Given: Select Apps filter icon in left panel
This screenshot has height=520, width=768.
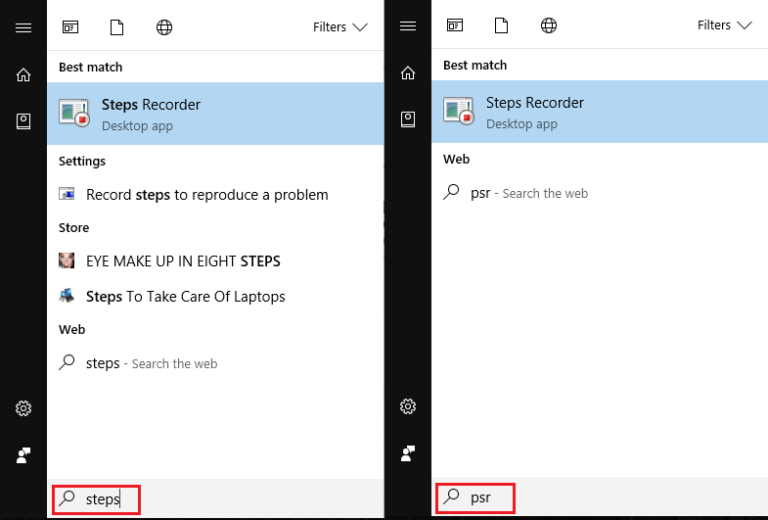Looking at the screenshot, I should click(x=71, y=27).
